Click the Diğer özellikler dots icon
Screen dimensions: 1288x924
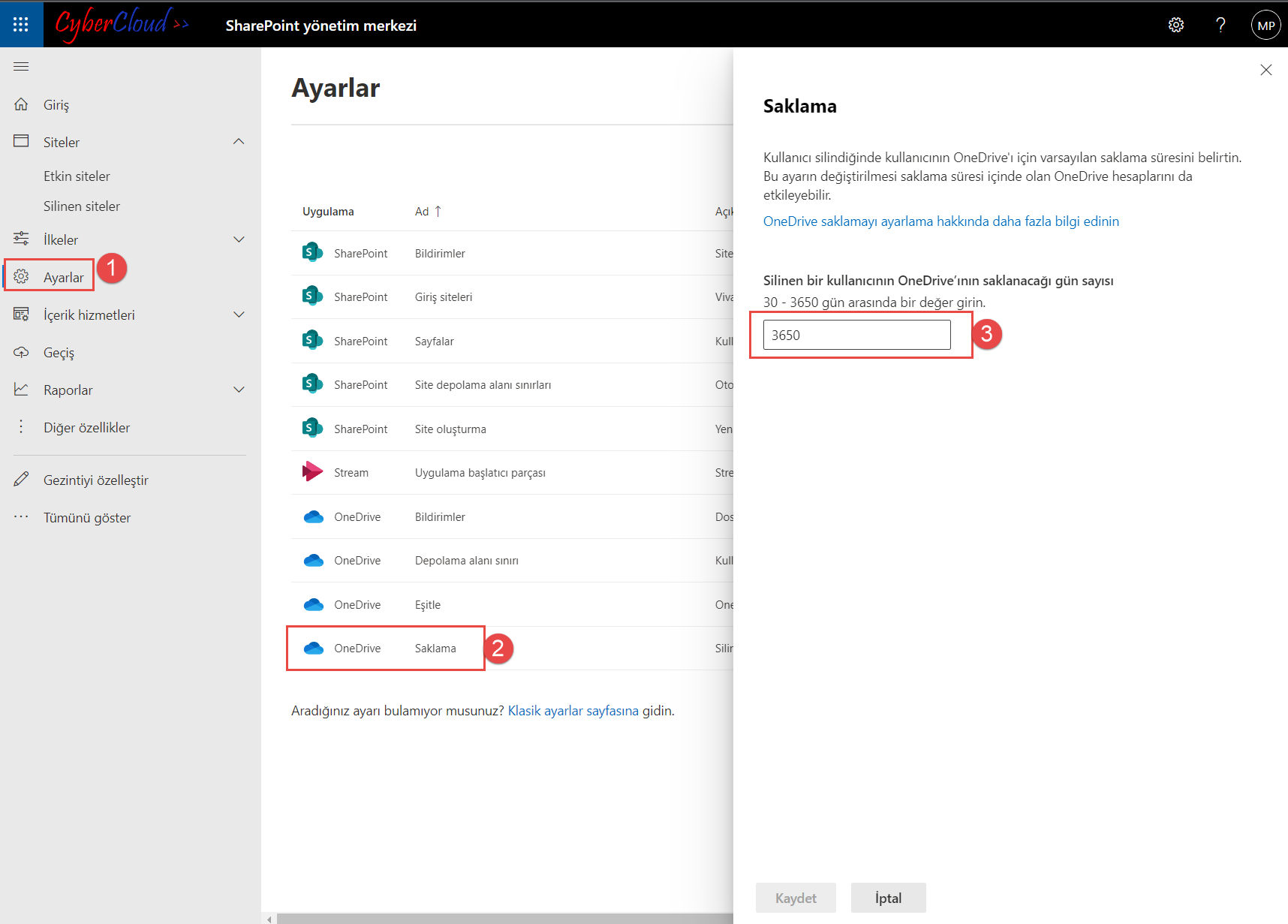[x=21, y=426]
